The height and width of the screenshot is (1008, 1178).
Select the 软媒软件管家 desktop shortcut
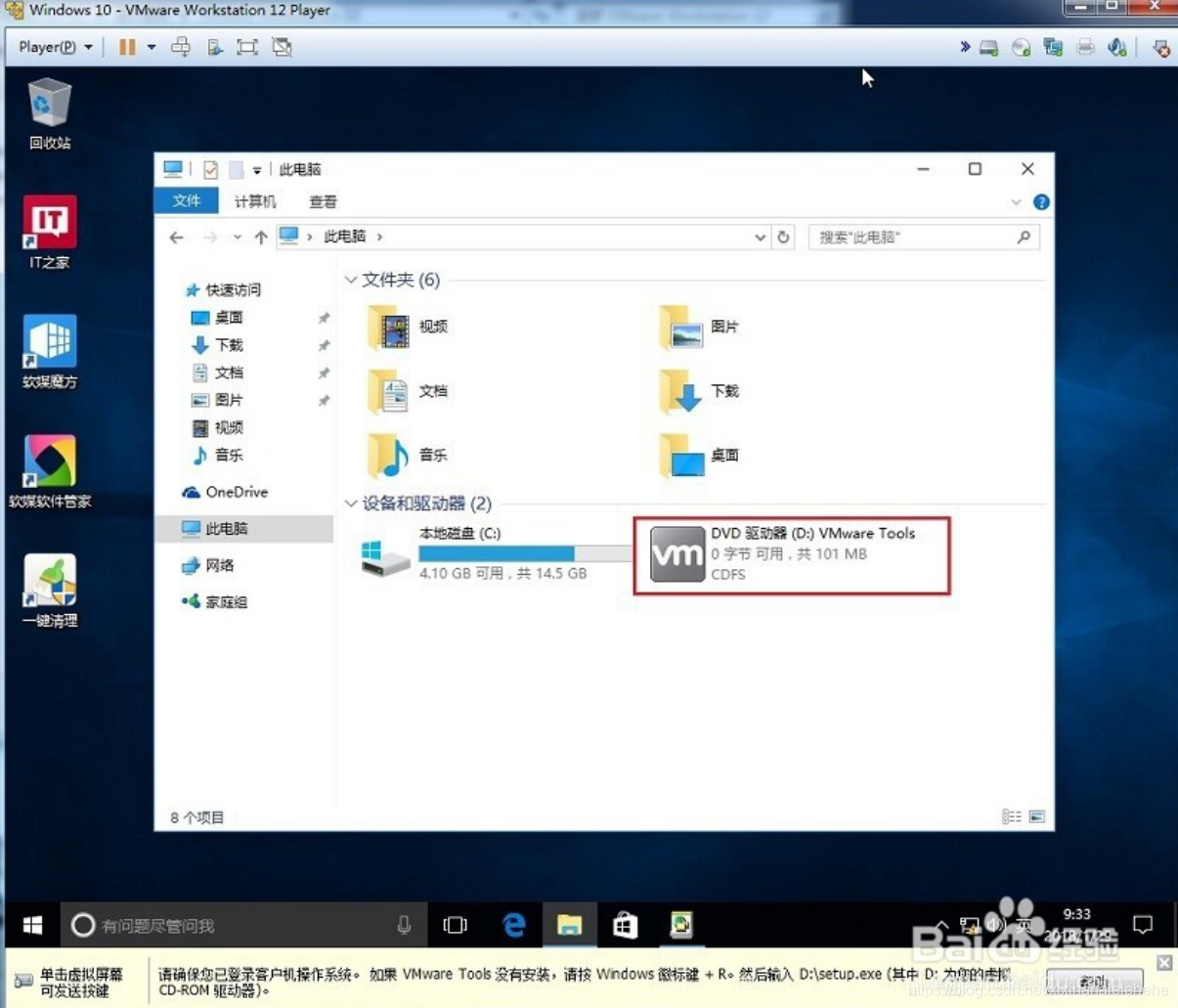click(x=50, y=471)
